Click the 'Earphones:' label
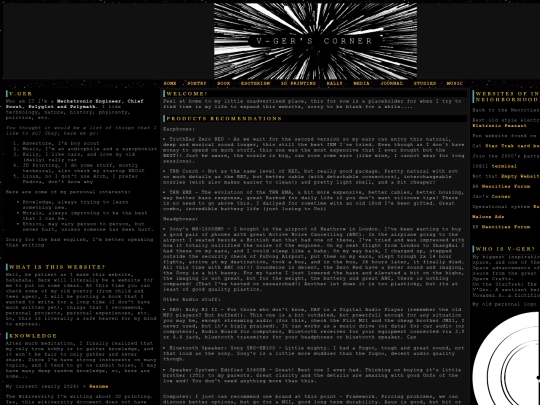This screenshot has height=405, width=540. (179, 129)
